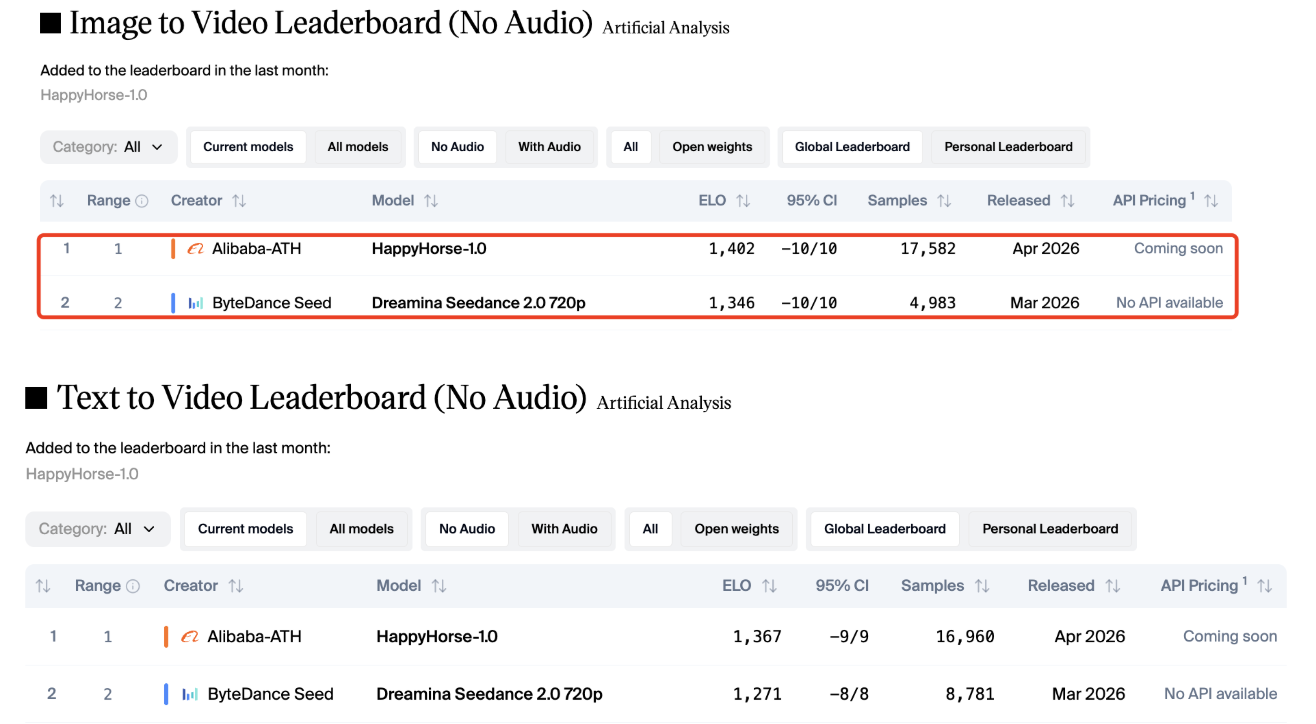The image size is (1316, 724).
Task: Sort Text to Video leaderboard by Released
Action: [1113, 586]
